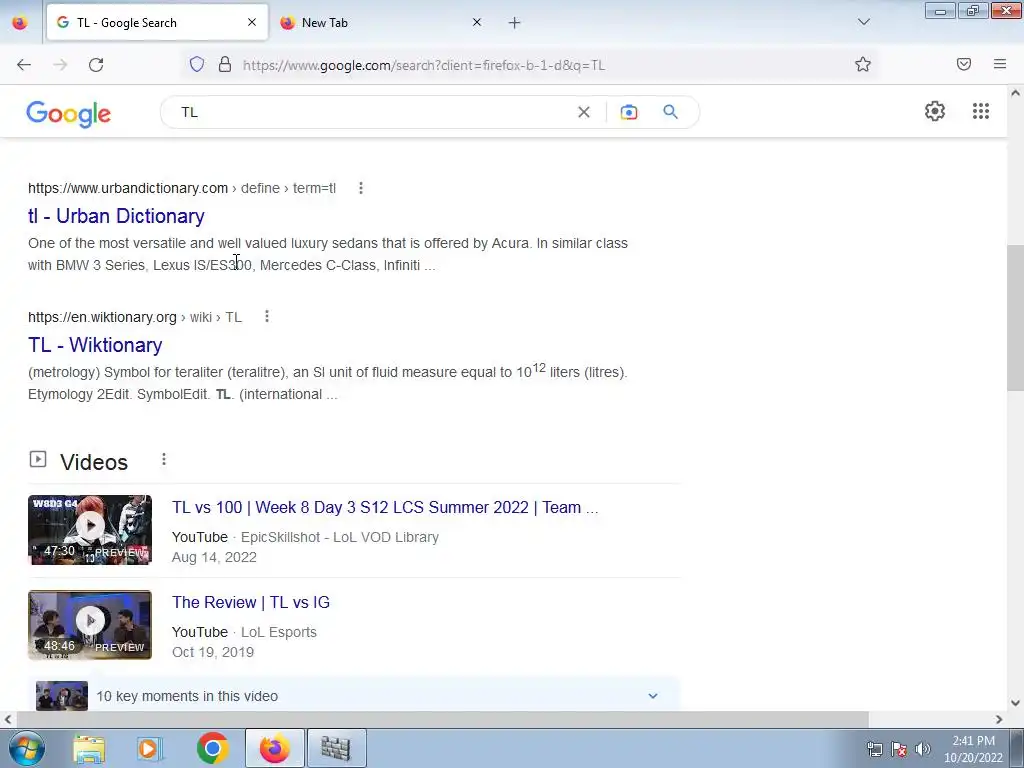Open Google Chrome from taskbar
Viewport: 1024px width, 768px height.
212,748
